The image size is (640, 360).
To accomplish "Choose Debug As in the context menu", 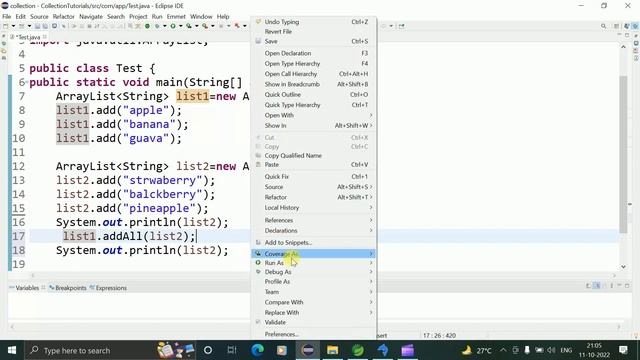I will click(x=313, y=272).
